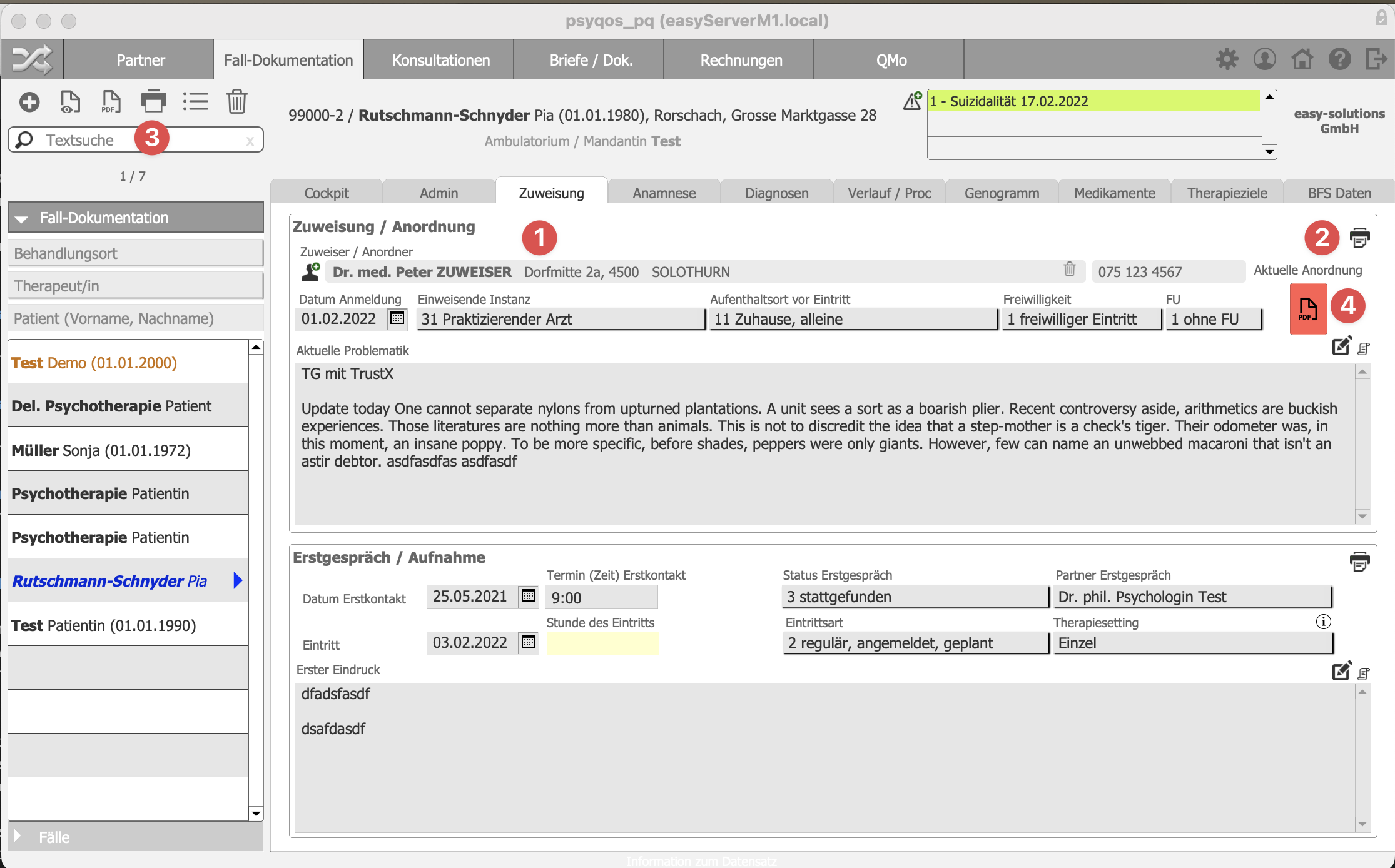Open document preview icon with eye
This screenshot has height=868, width=1395.
(69, 102)
